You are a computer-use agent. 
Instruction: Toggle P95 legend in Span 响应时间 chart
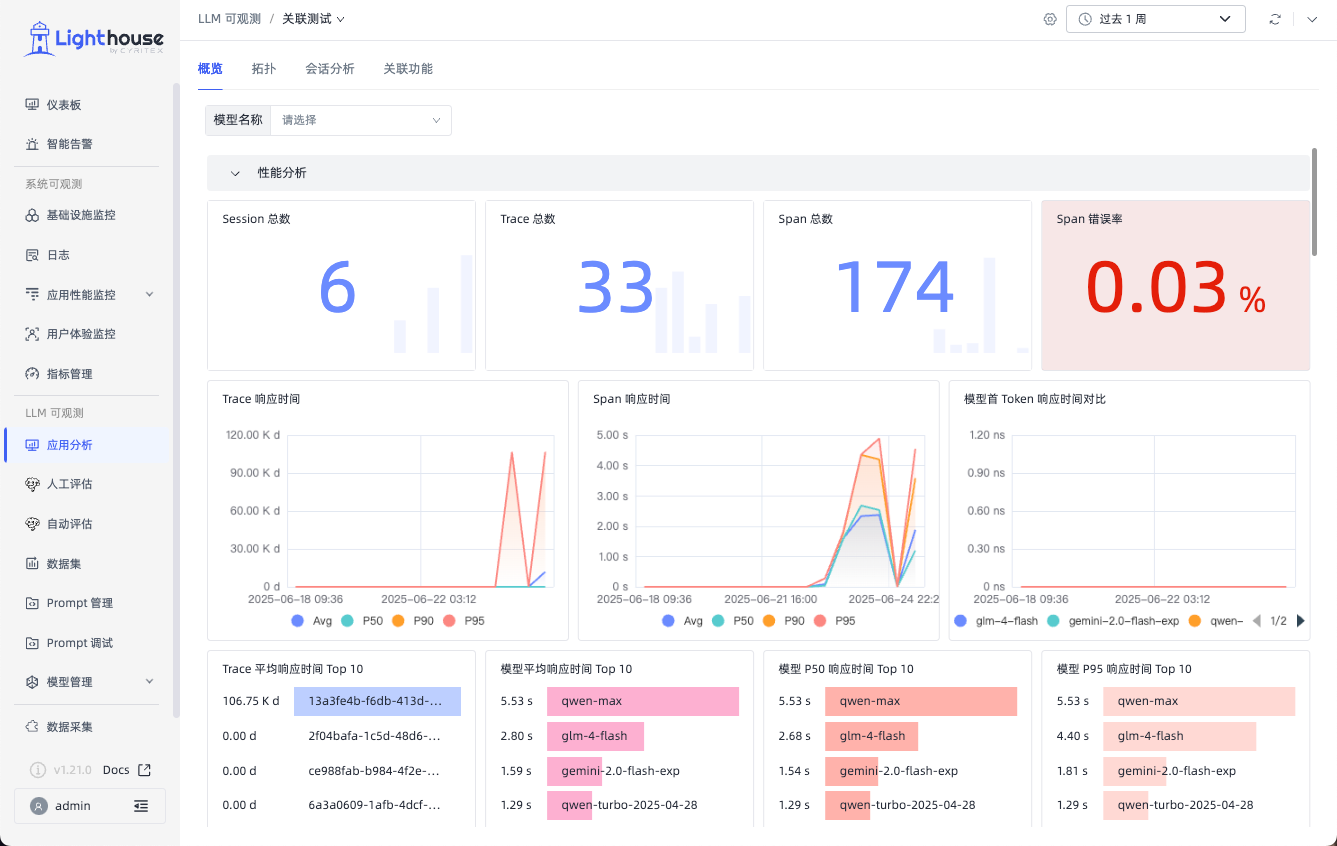pyautogui.click(x=834, y=621)
